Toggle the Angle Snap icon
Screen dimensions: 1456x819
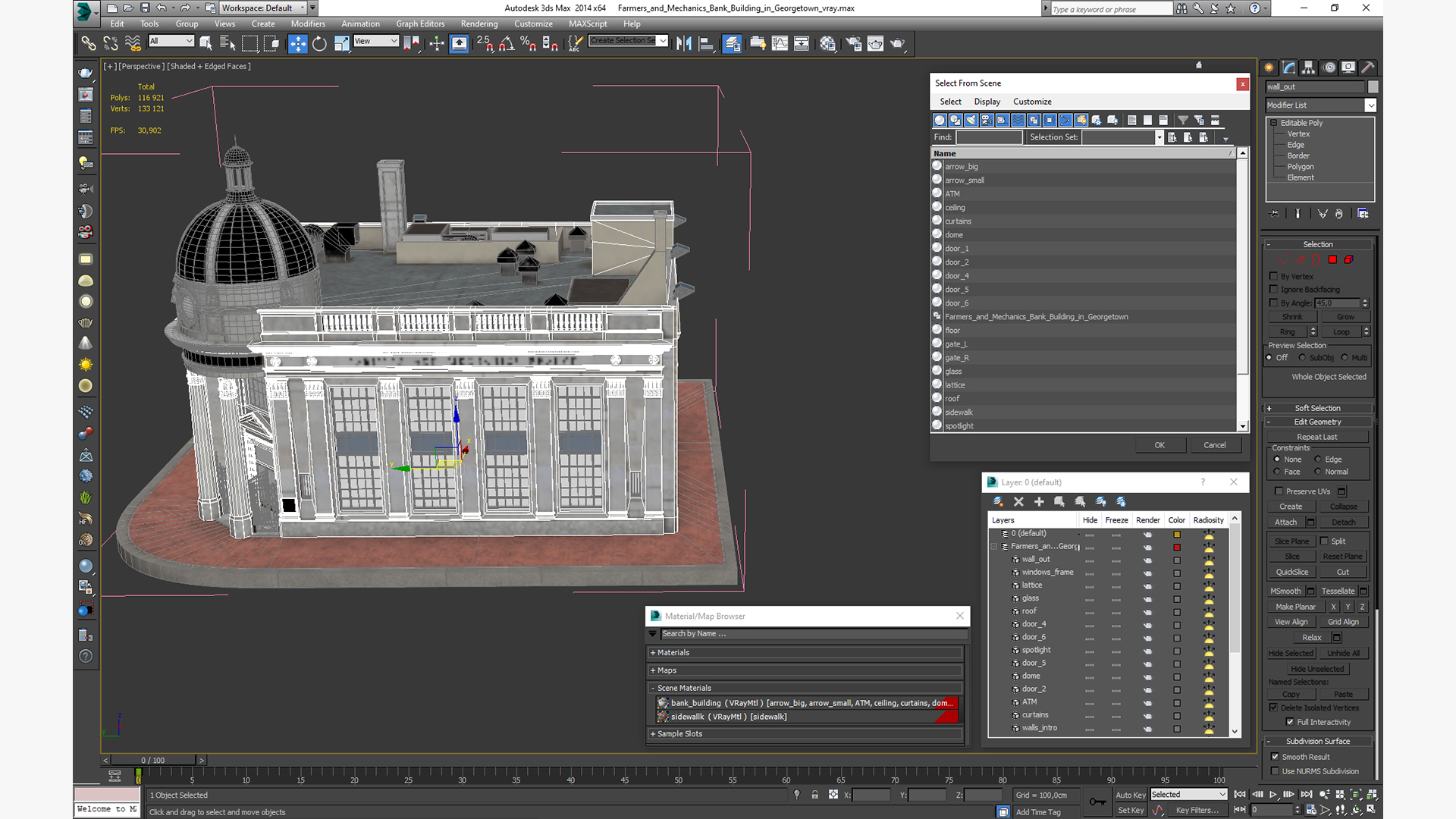(507, 43)
